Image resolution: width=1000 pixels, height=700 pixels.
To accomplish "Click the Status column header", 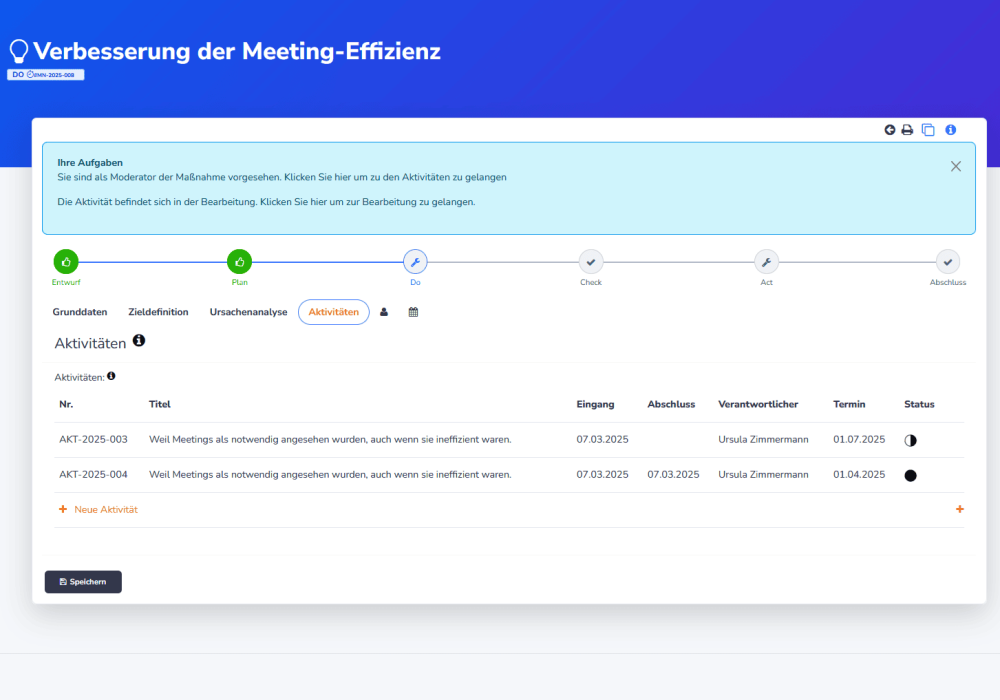I will [x=919, y=404].
